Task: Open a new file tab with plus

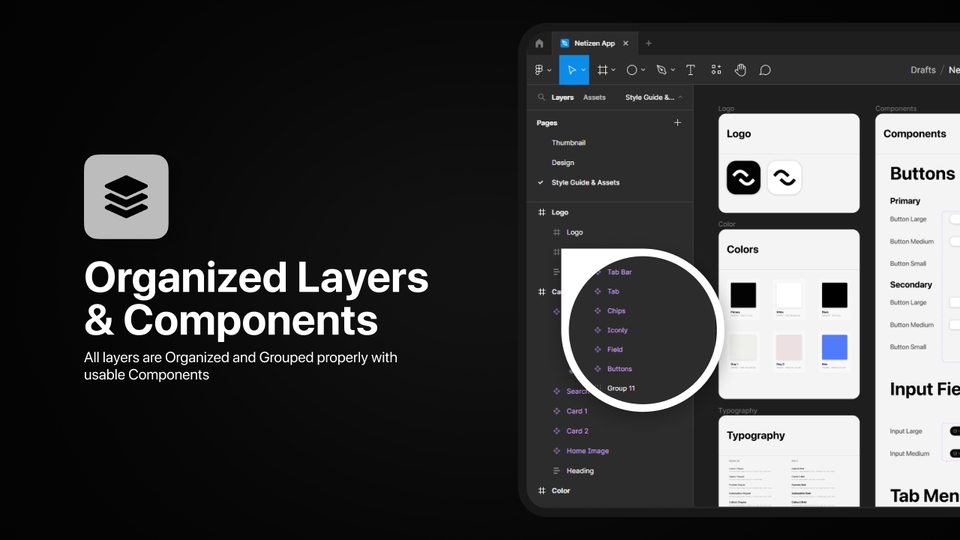Action: (648, 43)
